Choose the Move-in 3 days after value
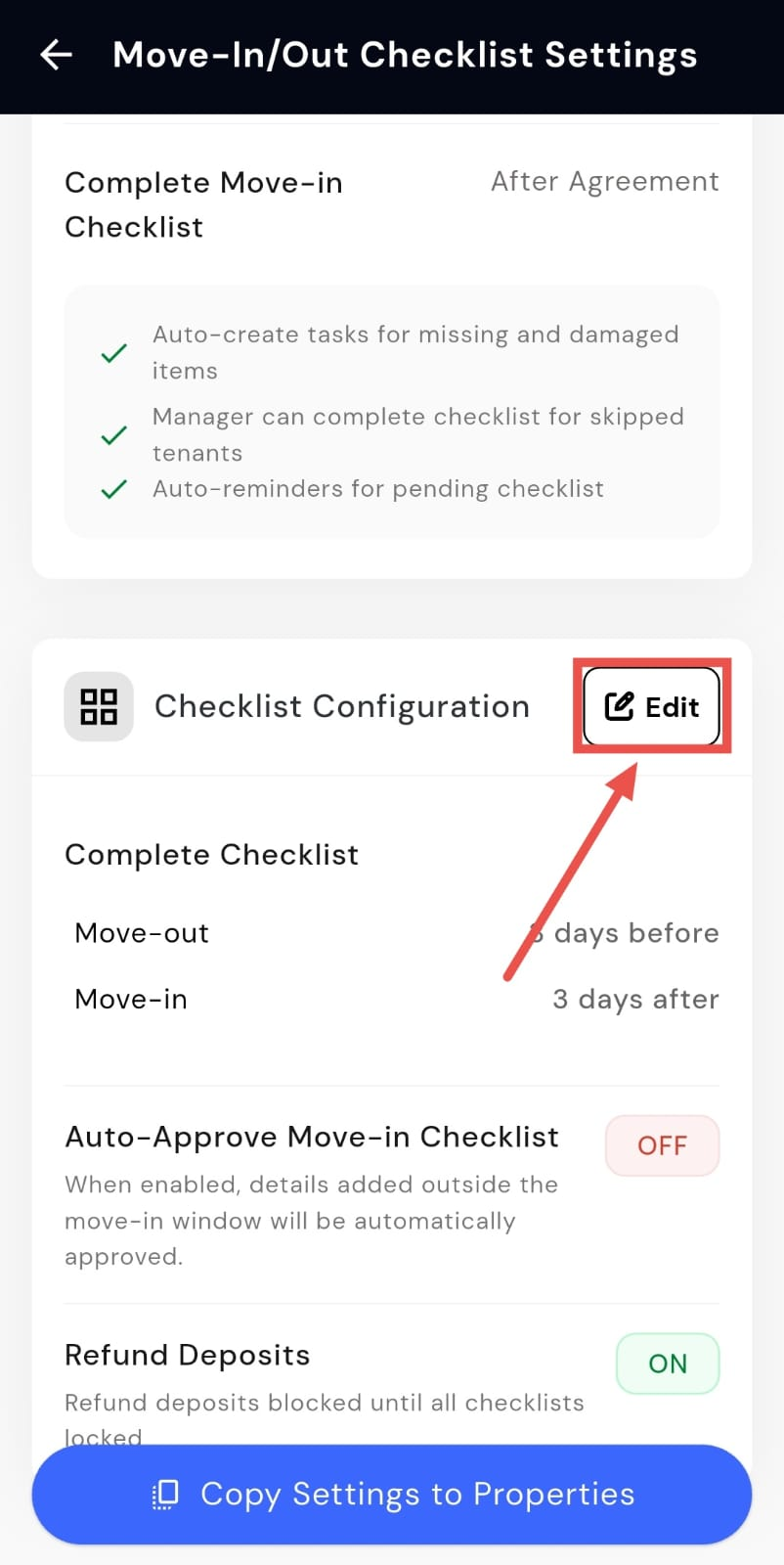 (x=635, y=1000)
